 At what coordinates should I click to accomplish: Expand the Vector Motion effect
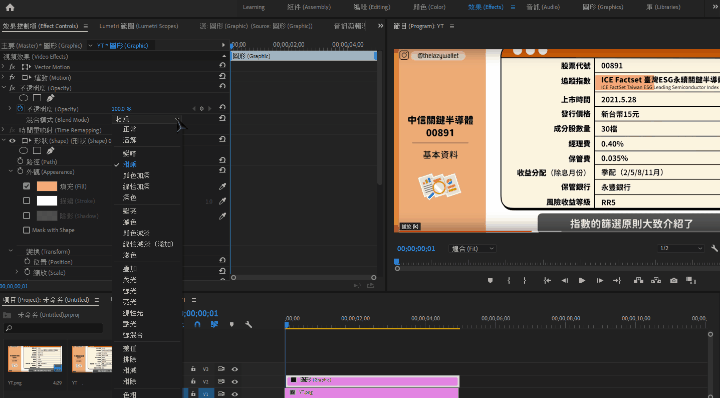[x=3, y=67]
